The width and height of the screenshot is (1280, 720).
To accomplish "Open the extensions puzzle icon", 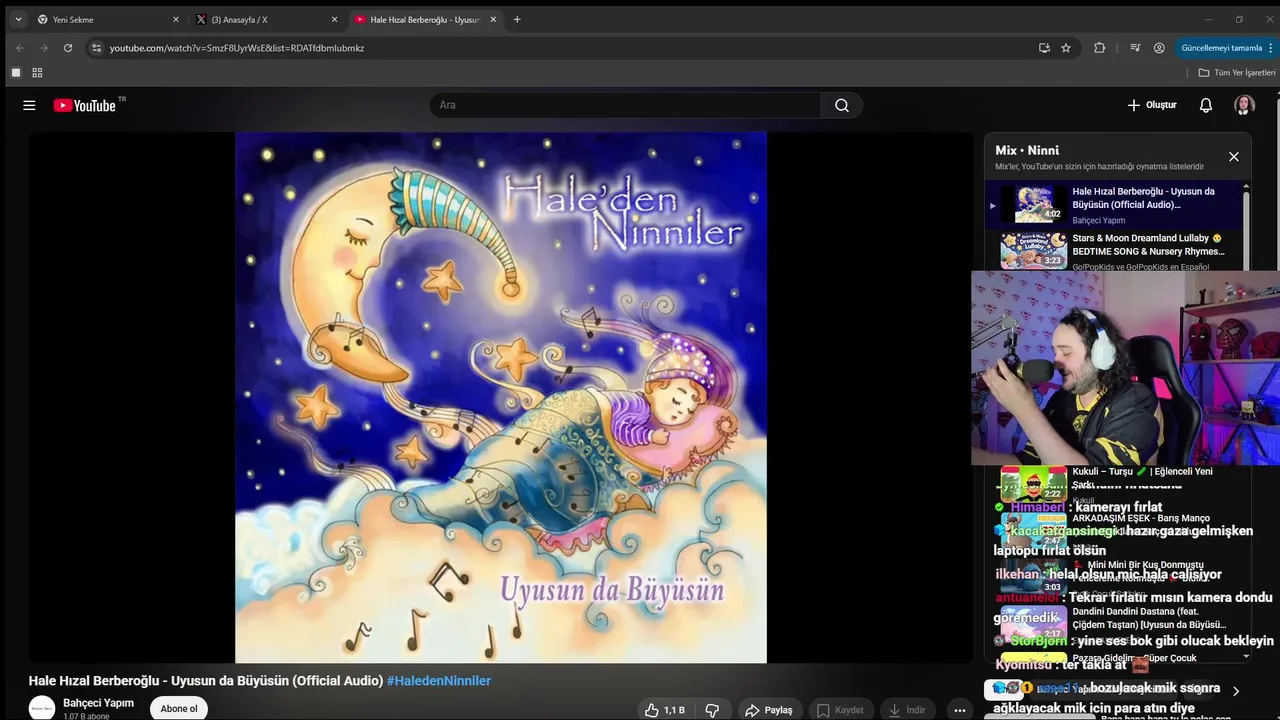I will click(x=1100, y=48).
